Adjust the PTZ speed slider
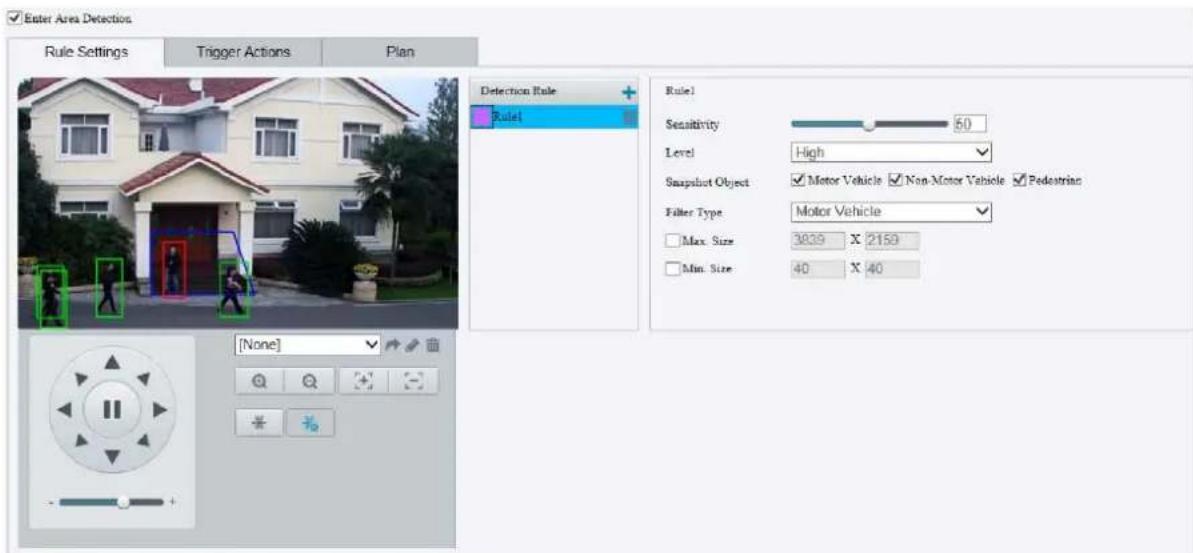 113,502
